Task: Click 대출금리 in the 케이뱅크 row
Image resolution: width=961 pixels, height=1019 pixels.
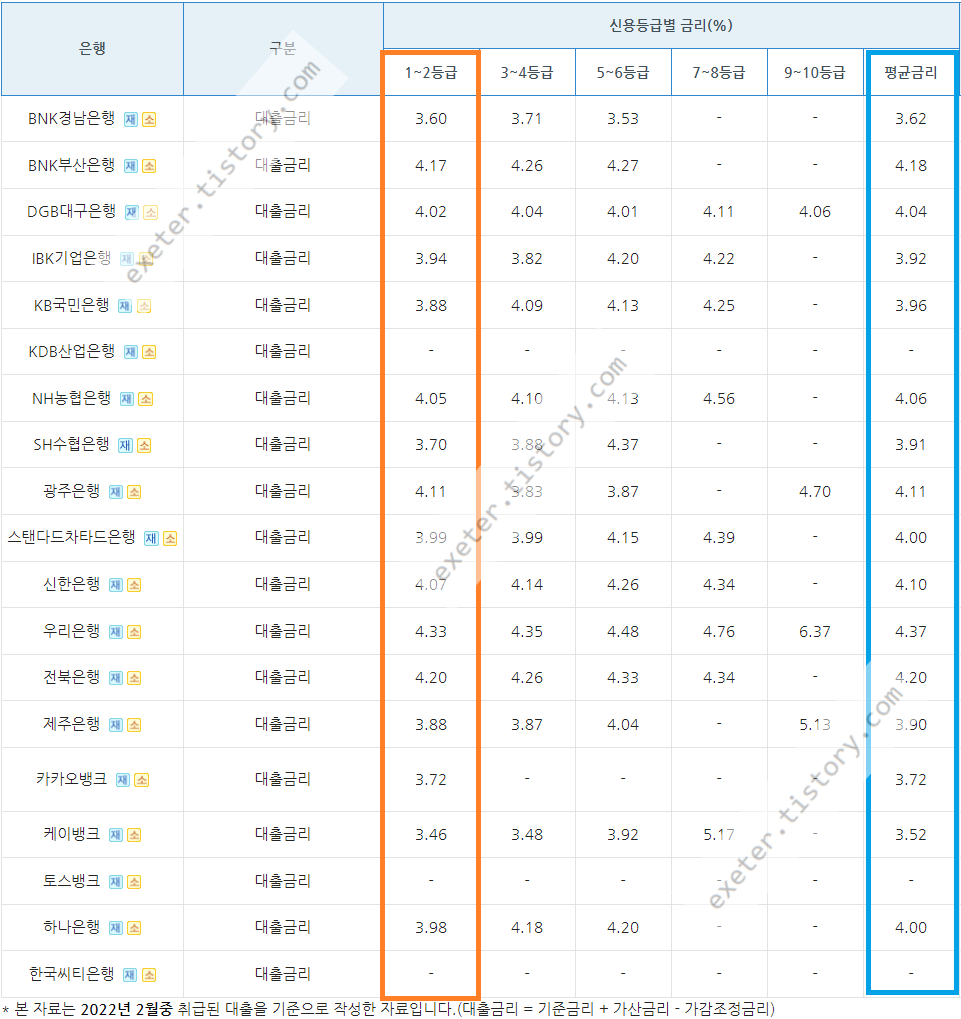Action: tap(283, 834)
